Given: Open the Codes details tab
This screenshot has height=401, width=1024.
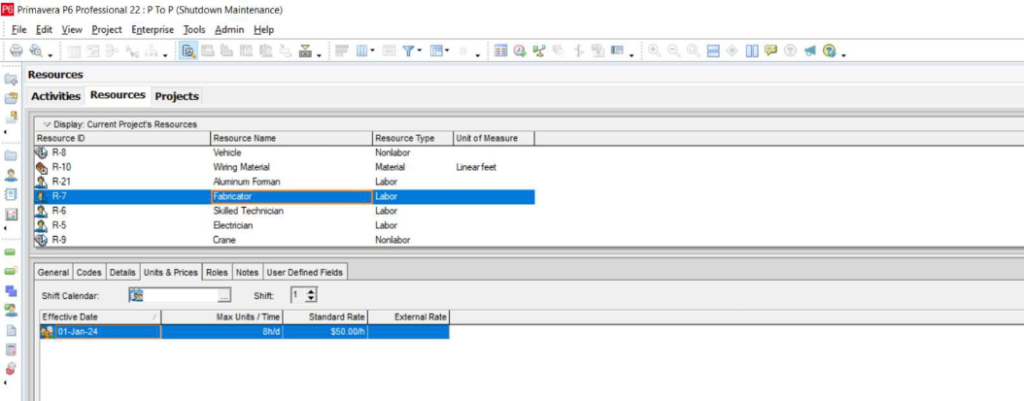Looking at the screenshot, I should 89,272.
